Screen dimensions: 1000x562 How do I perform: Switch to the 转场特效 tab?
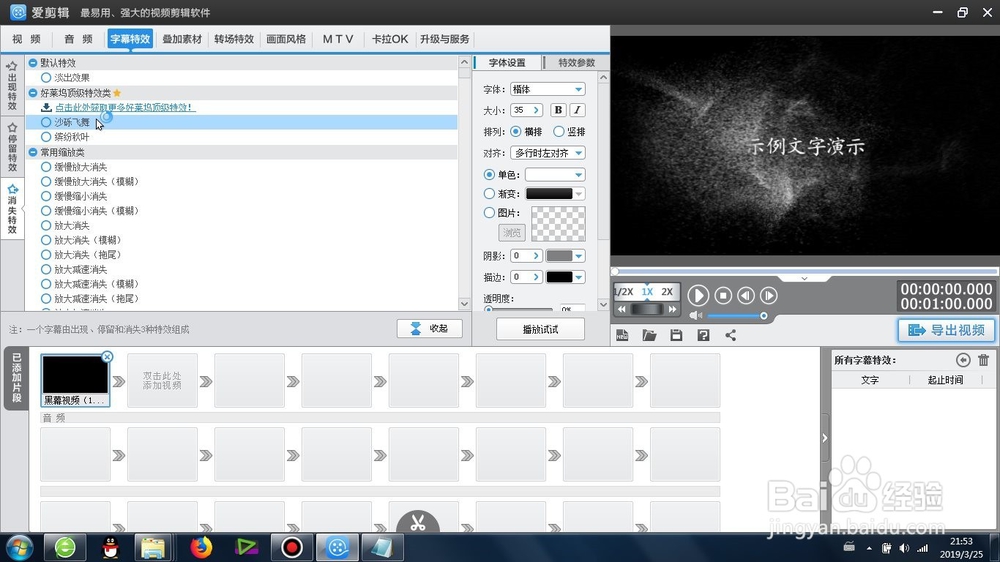tap(234, 39)
